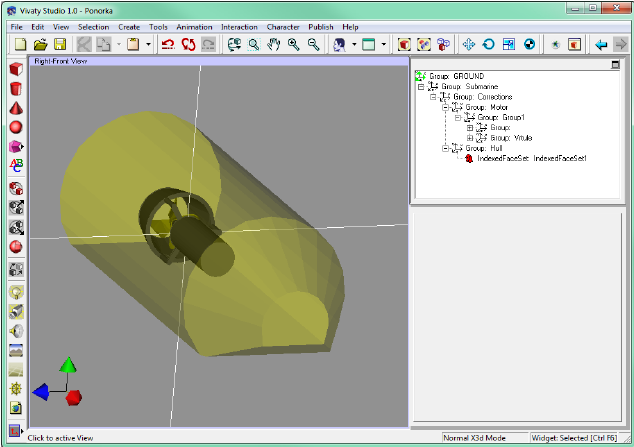Open the window layout dropdown arrow
The width and height of the screenshot is (634, 447).
click(x=383, y=44)
